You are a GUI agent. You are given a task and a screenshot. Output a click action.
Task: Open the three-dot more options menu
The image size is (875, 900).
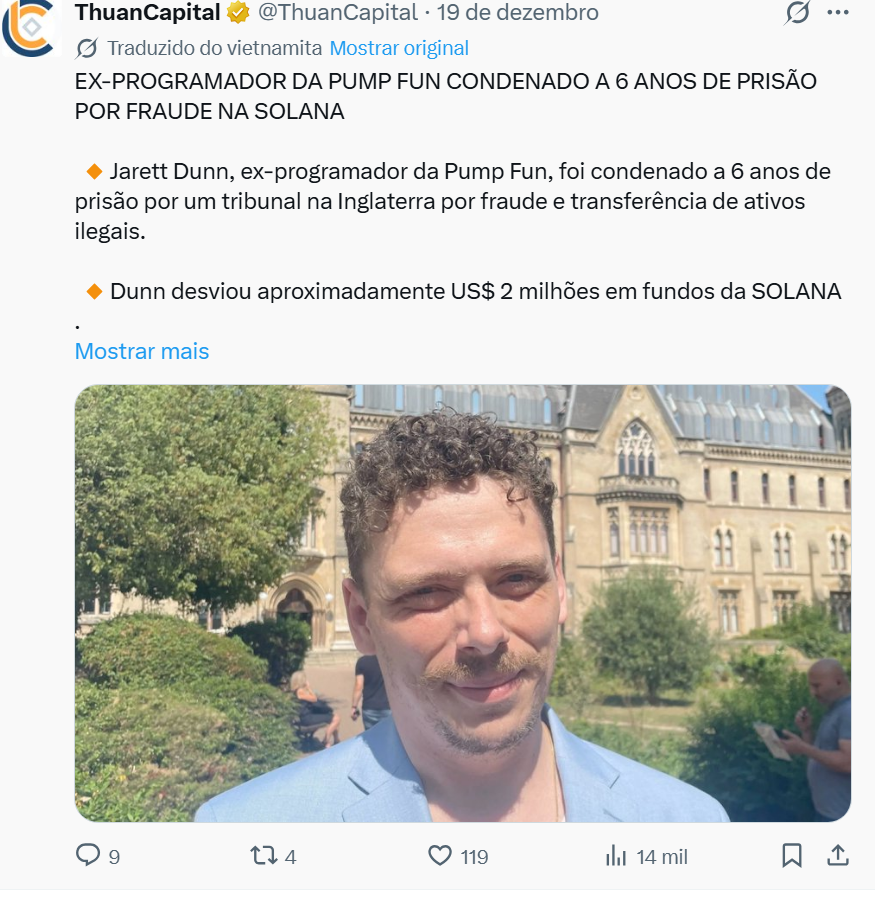coord(838,12)
